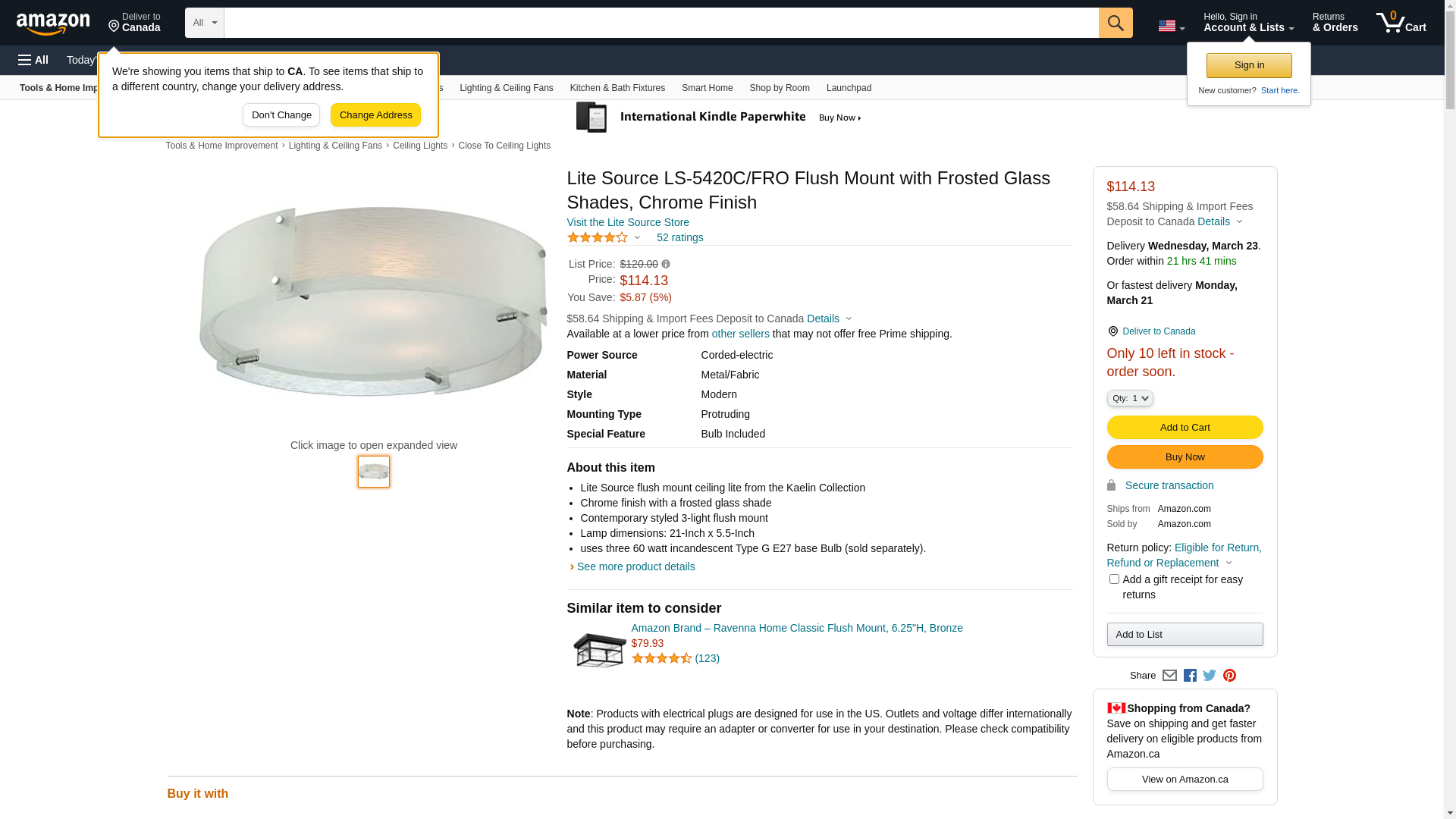Visit the Lite Source Store link

coord(628,222)
